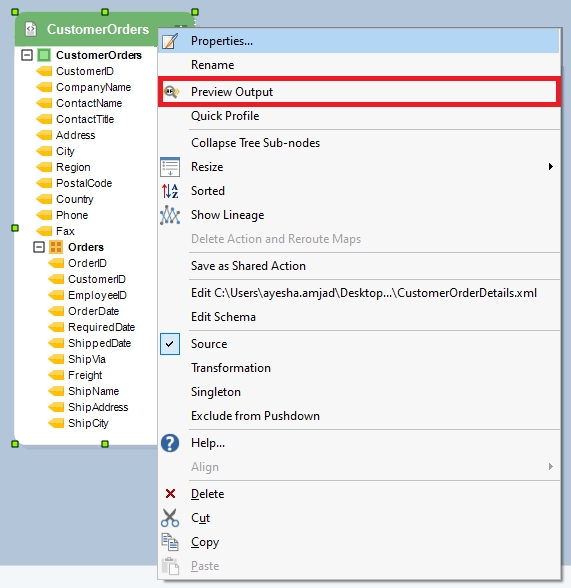571x588 pixels.
Task: Select Edit Schema menu entry
Action: coord(223,317)
